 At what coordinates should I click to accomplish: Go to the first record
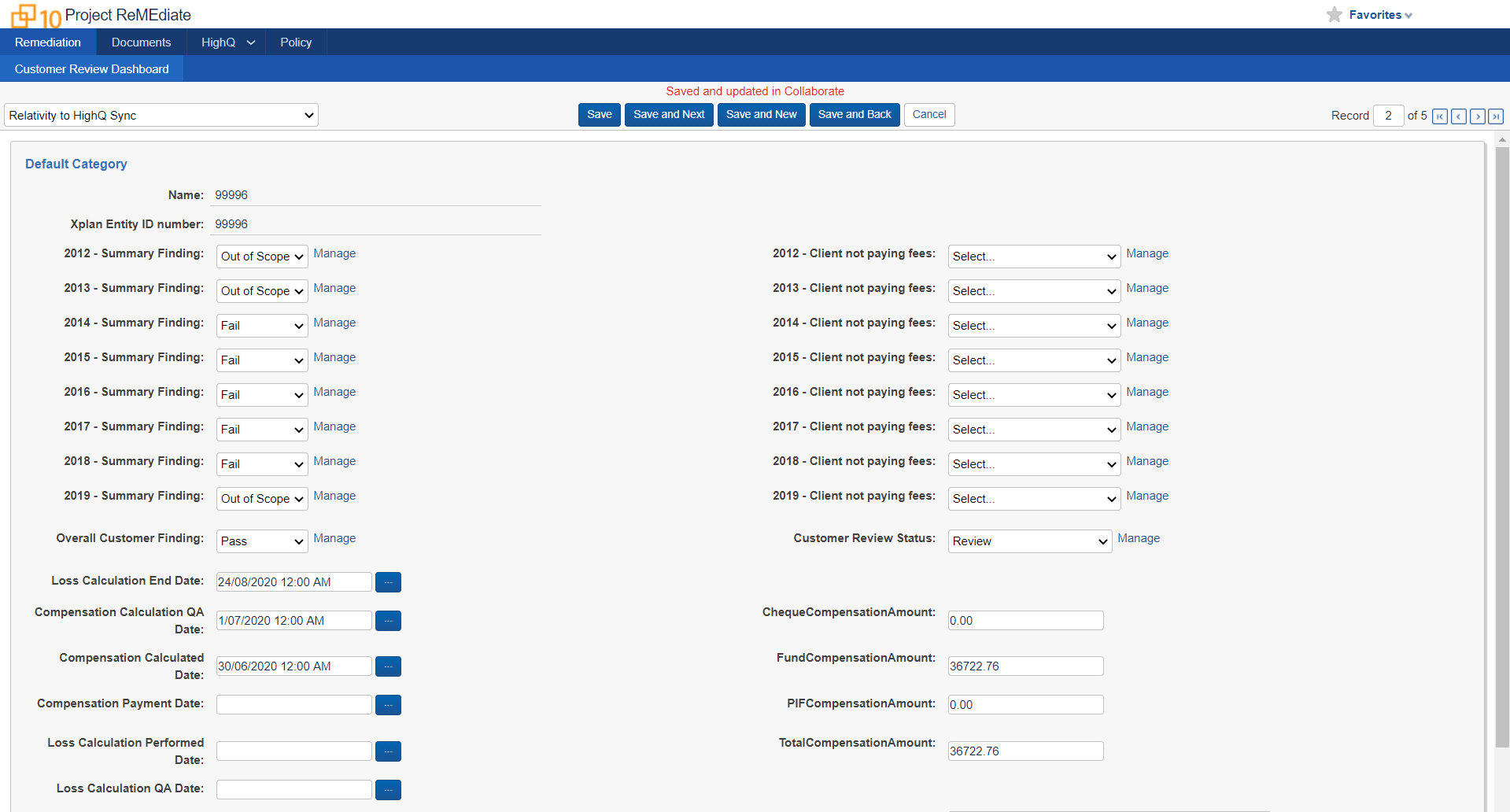tap(1439, 116)
